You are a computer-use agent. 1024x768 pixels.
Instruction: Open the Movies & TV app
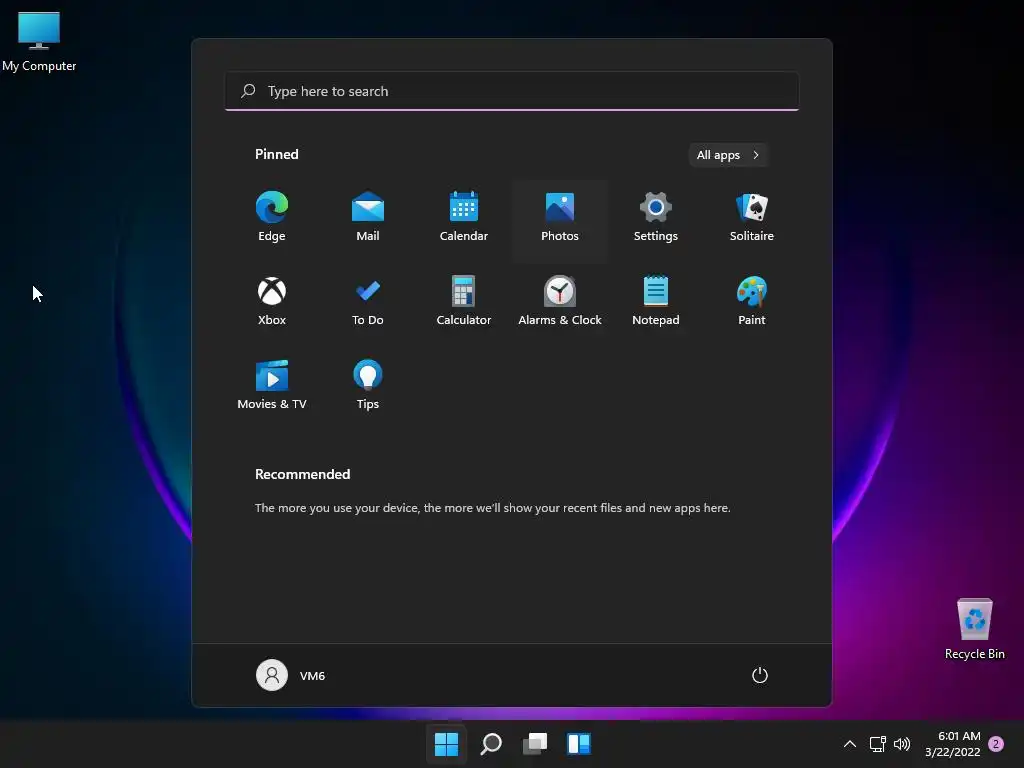272,386
